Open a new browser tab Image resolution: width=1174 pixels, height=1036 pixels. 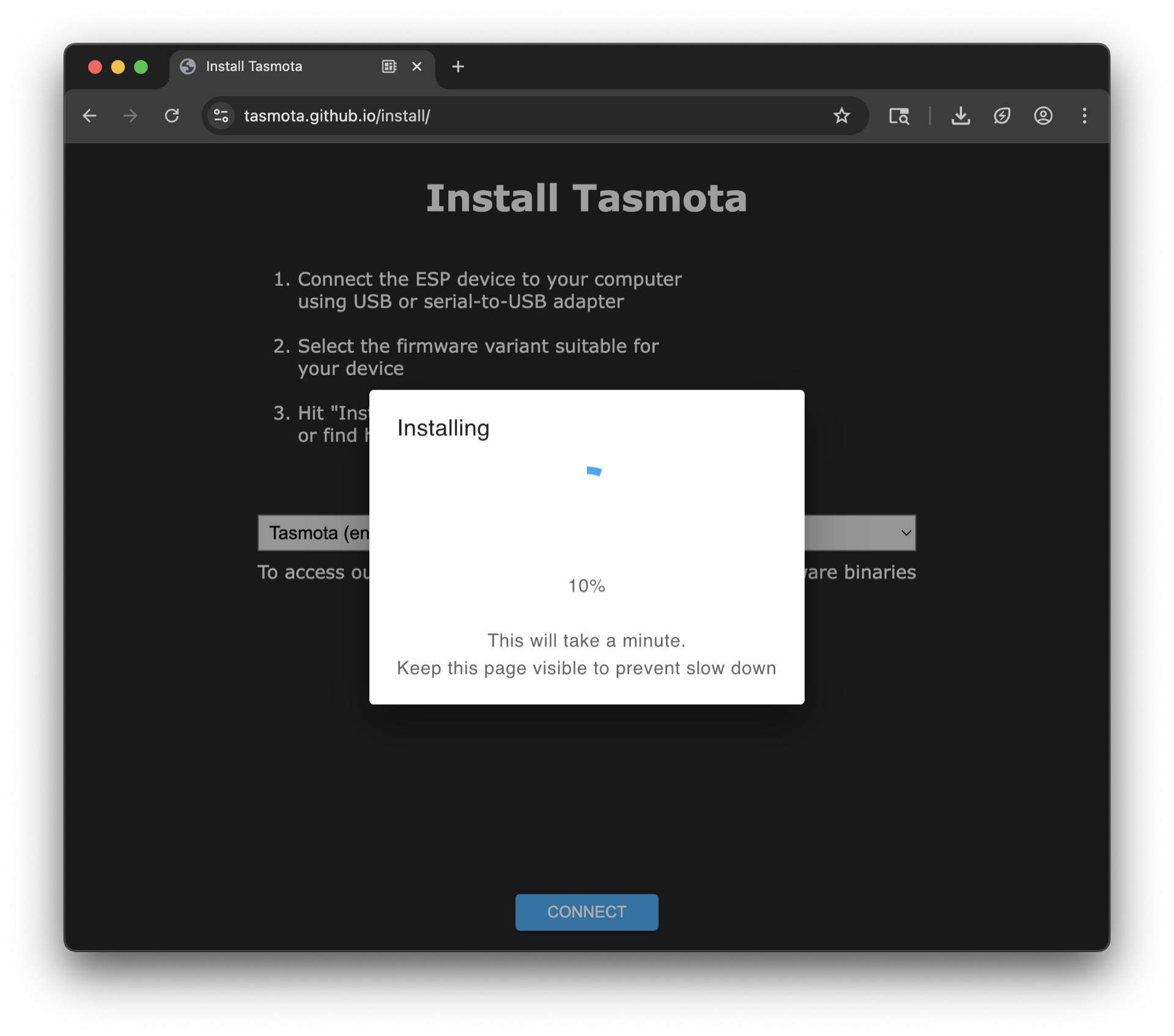(457, 67)
